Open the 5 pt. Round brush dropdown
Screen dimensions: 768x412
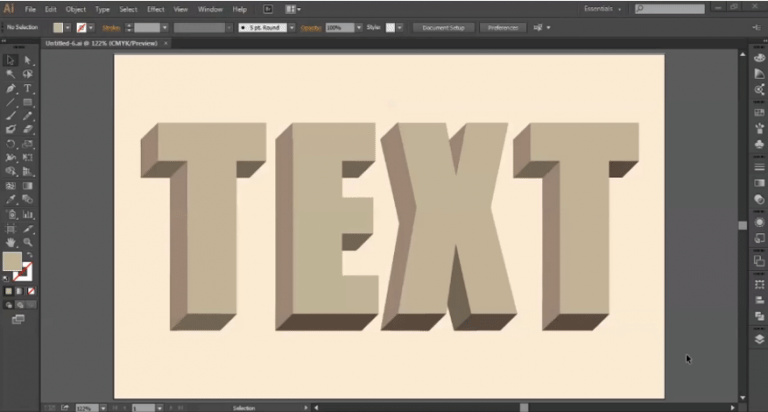[x=291, y=28]
